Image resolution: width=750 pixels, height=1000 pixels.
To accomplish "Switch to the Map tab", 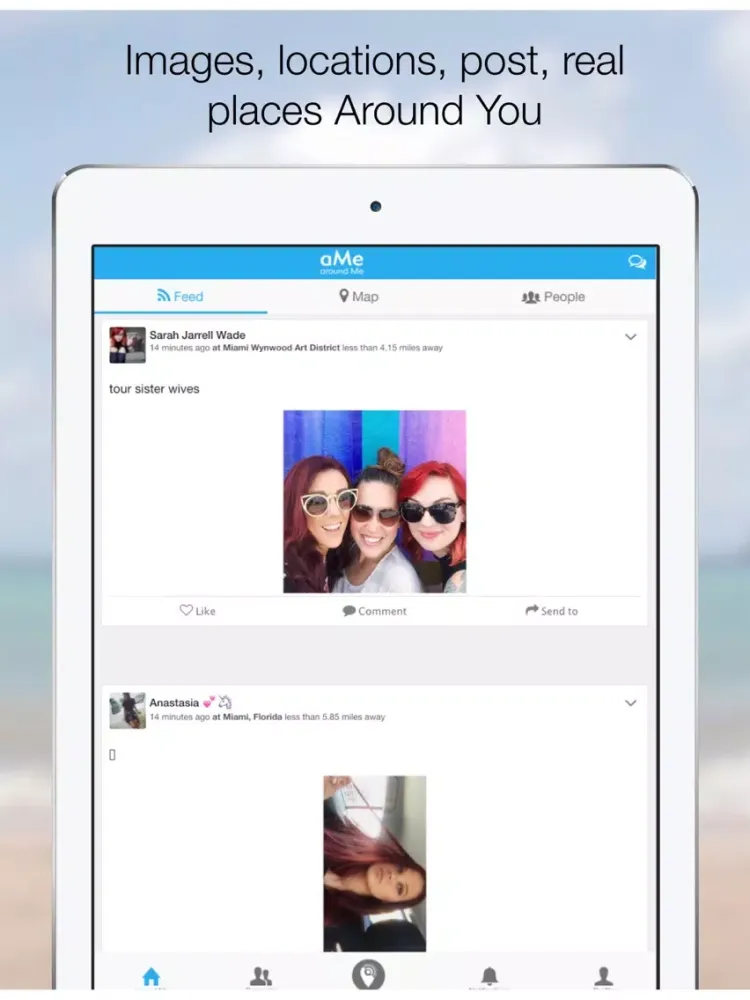I will 359,297.
